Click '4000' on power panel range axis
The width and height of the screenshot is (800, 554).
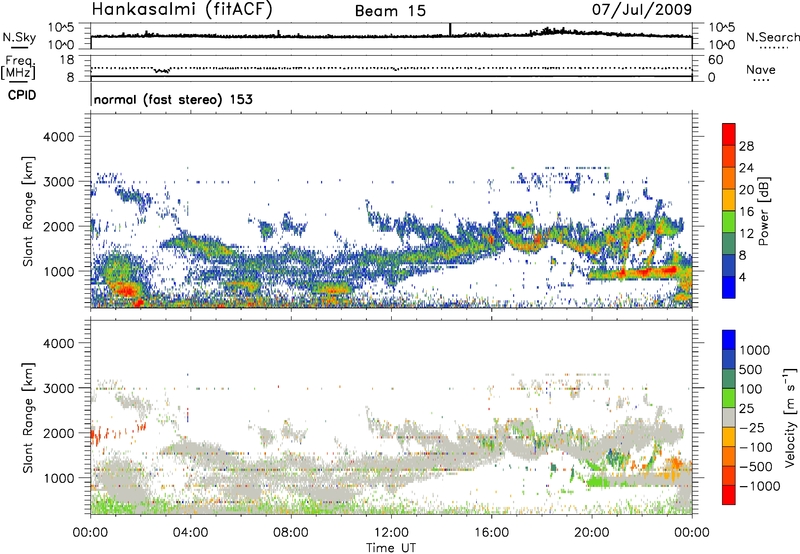pos(58,137)
